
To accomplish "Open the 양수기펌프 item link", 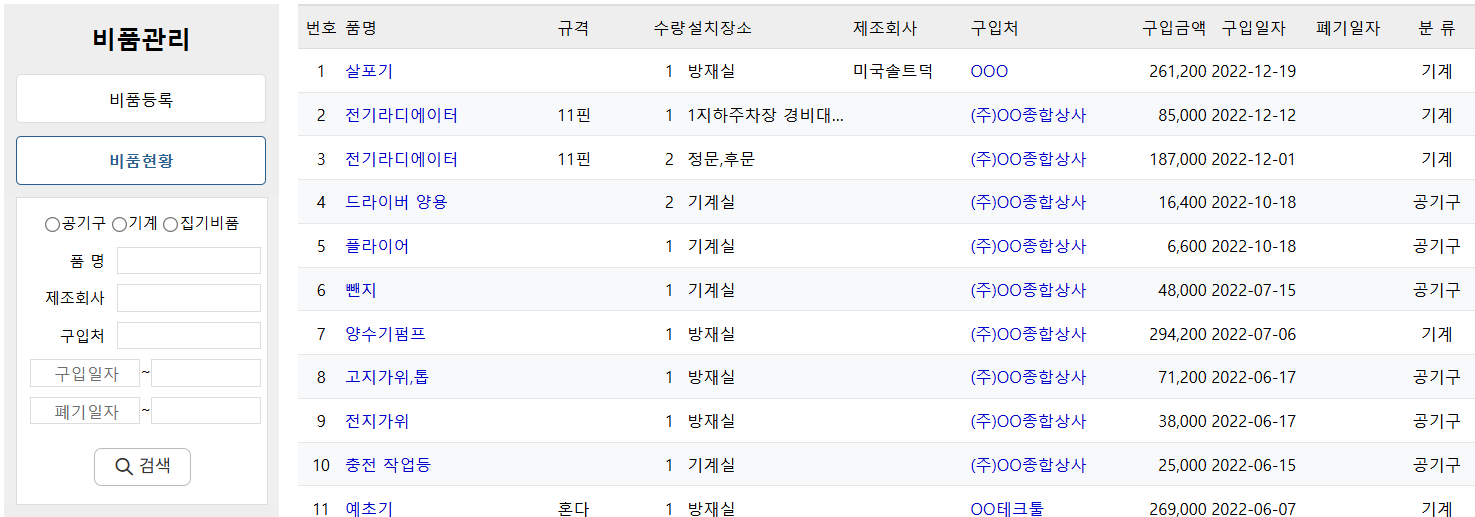I will click(x=385, y=334).
